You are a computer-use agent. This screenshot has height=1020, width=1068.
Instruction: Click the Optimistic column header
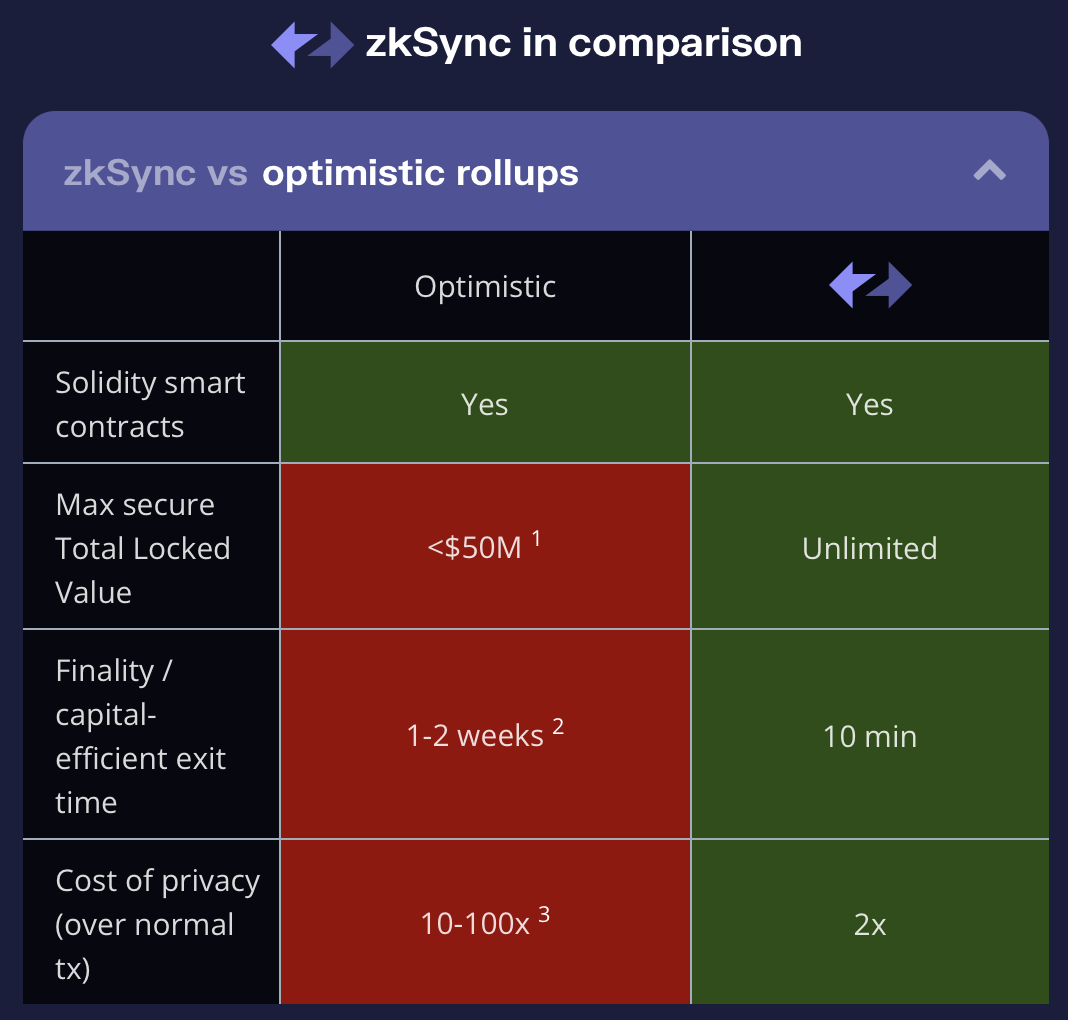(485, 287)
